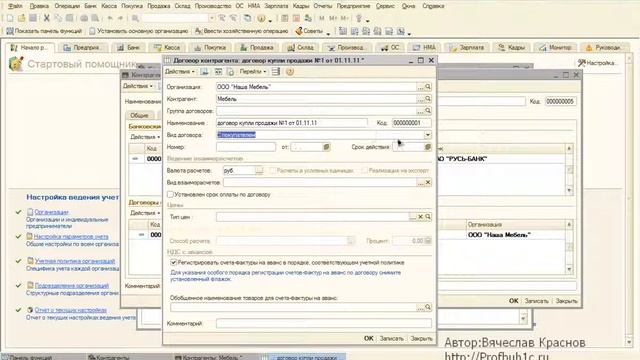This screenshot has height=360, width=640.
Task: Click the New document icon in the main toolbar
Action: 10,18
